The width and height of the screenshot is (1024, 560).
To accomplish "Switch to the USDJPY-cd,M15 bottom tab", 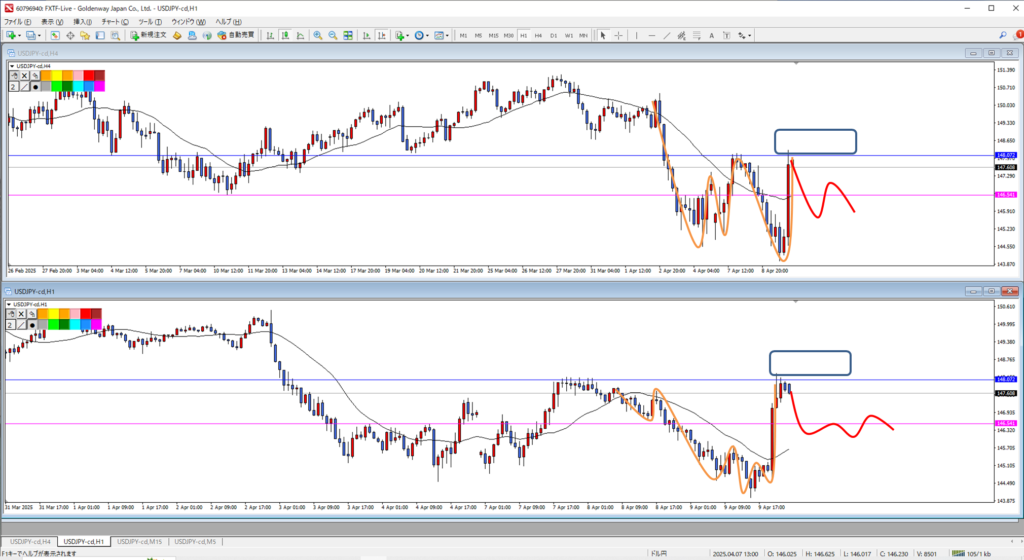I will (139, 542).
